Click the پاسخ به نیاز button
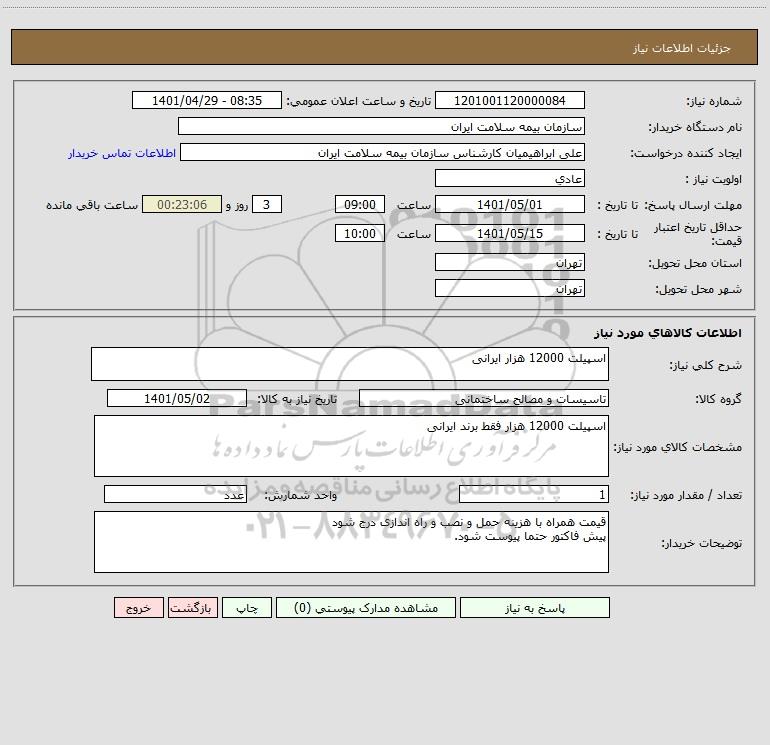770x745 pixels. coord(534,607)
